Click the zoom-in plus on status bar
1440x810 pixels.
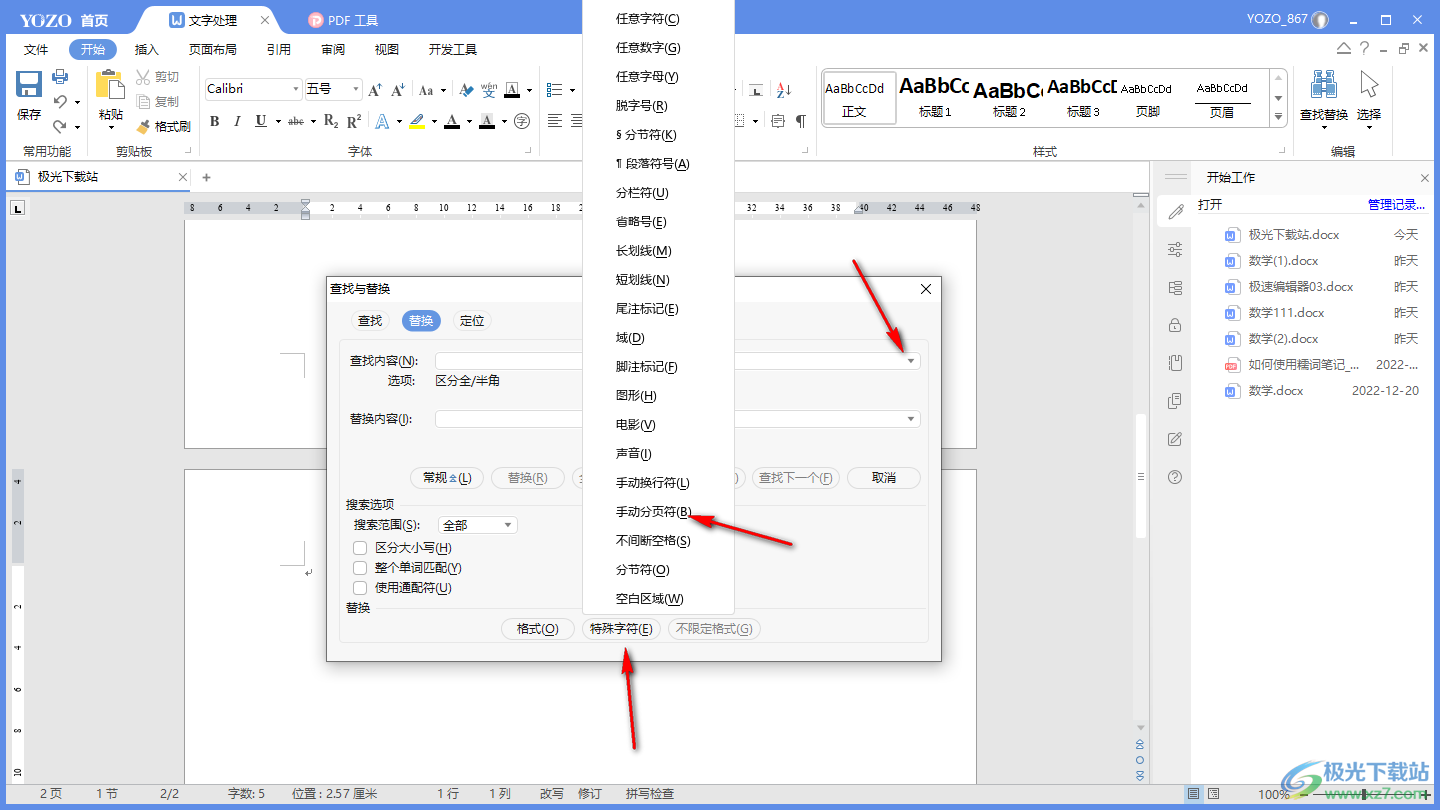[1426, 794]
